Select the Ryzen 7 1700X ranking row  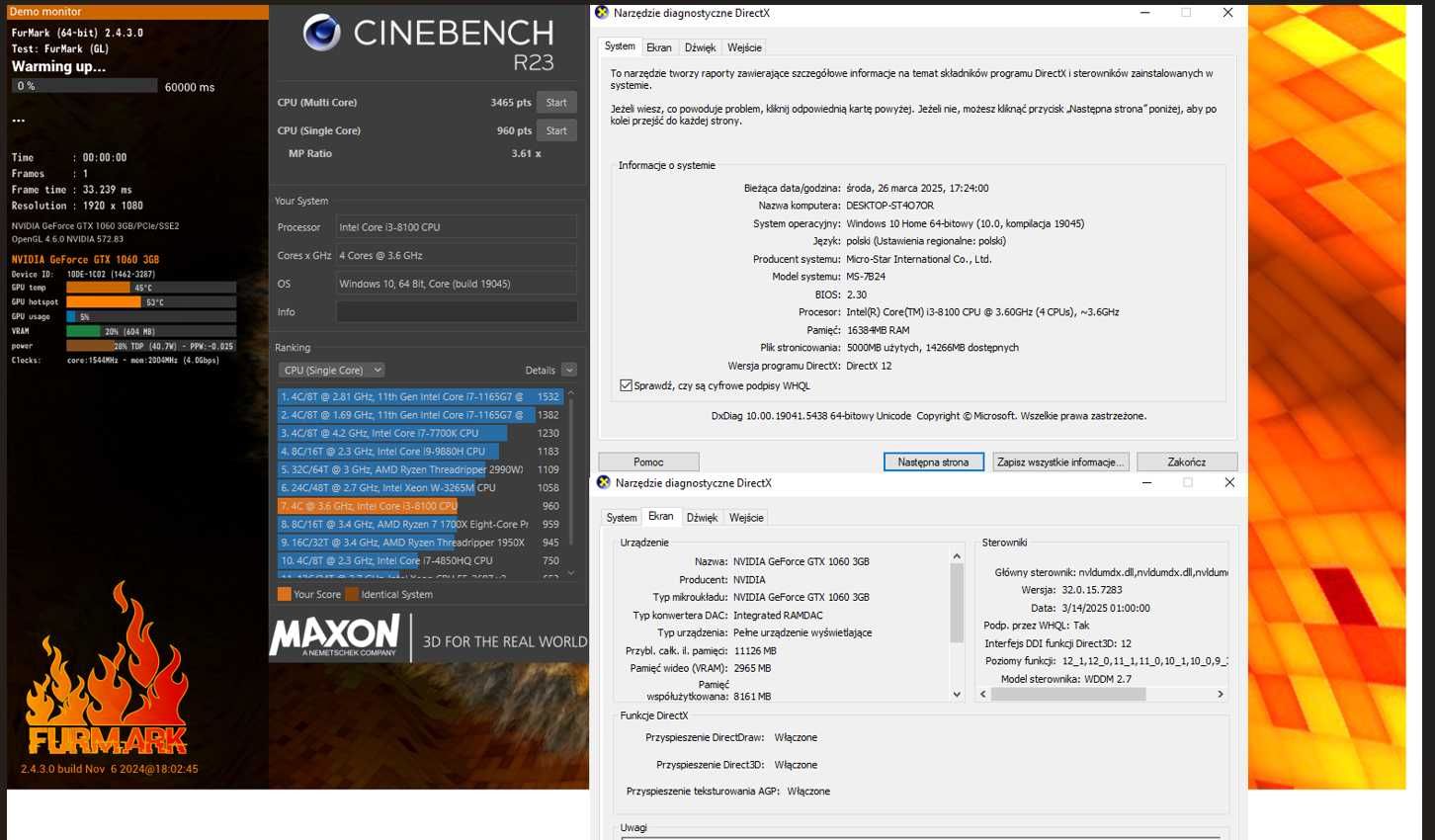[421, 524]
